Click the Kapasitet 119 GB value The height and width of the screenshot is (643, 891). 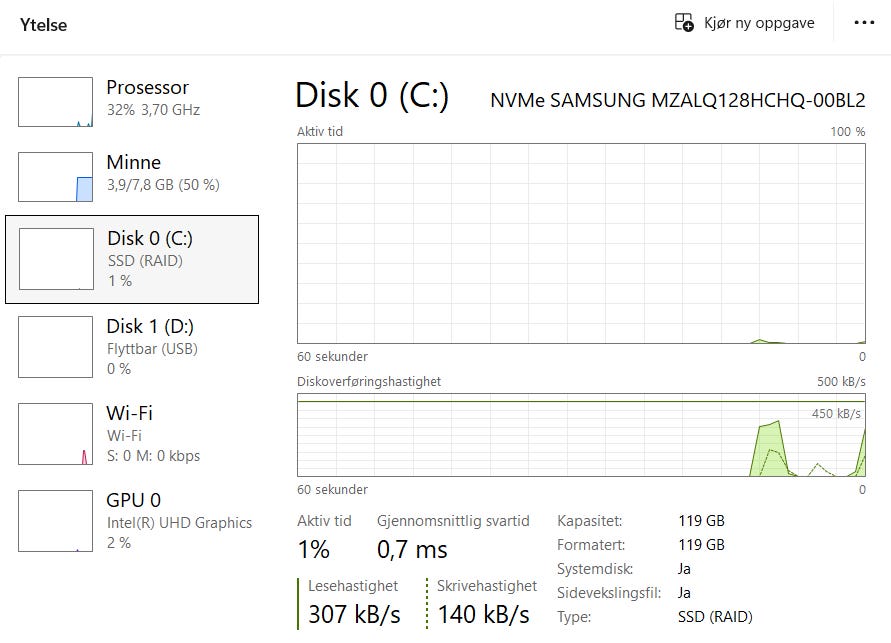pos(701,521)
